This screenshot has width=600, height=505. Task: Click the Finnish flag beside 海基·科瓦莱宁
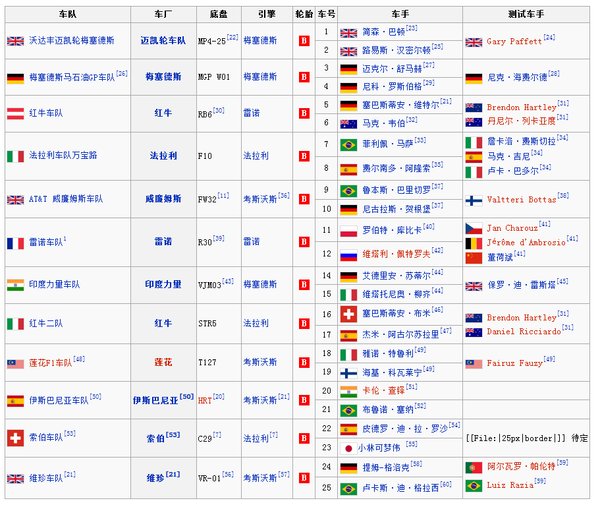point(349,373)
